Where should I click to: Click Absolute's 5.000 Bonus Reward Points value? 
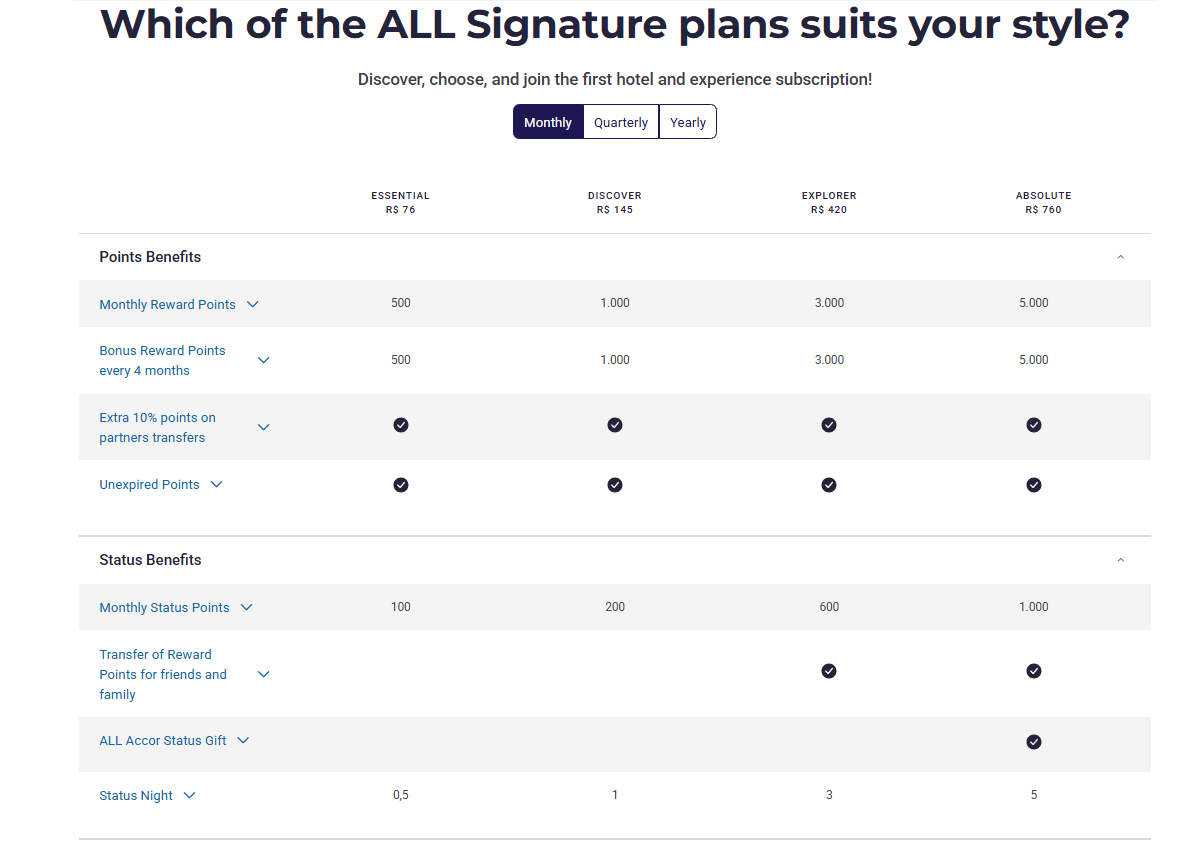click(1034, 360)
